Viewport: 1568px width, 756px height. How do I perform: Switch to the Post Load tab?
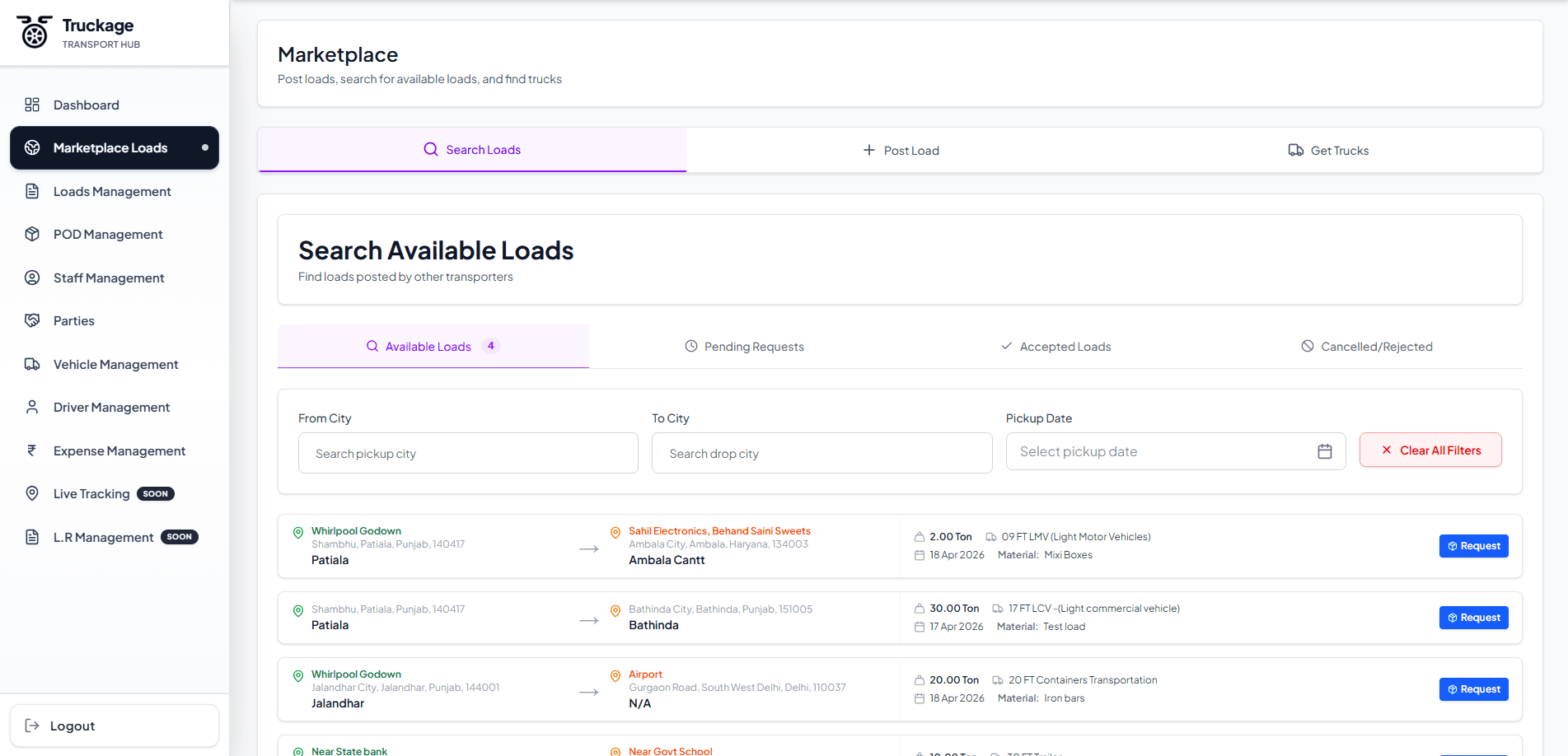pos(901,150)
